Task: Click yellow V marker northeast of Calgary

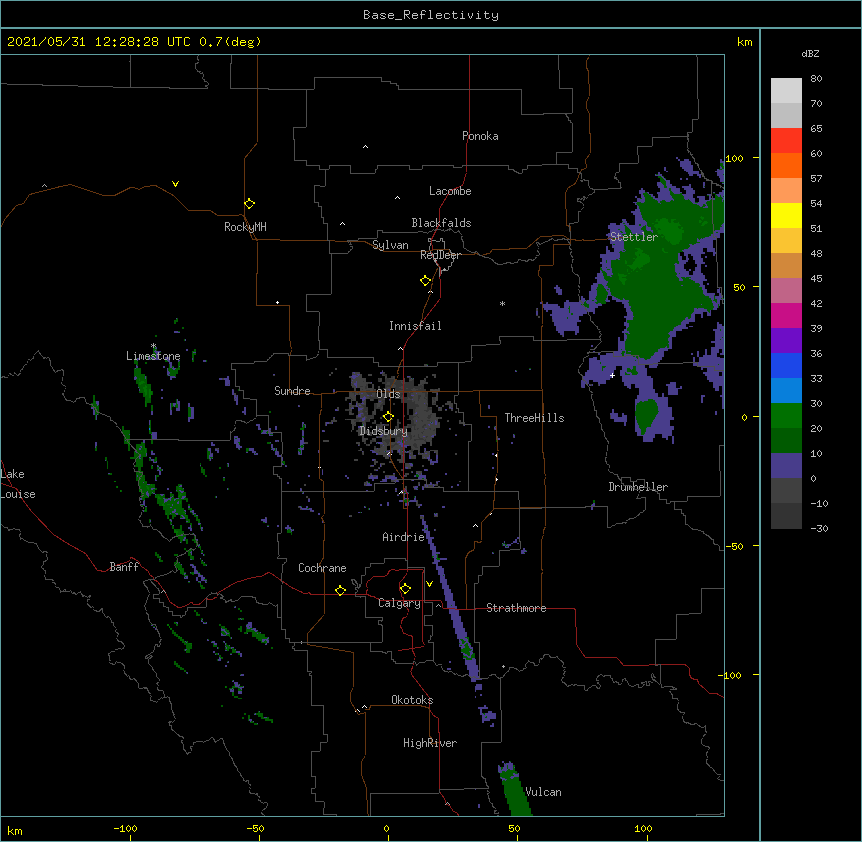Action: [429, 584]
